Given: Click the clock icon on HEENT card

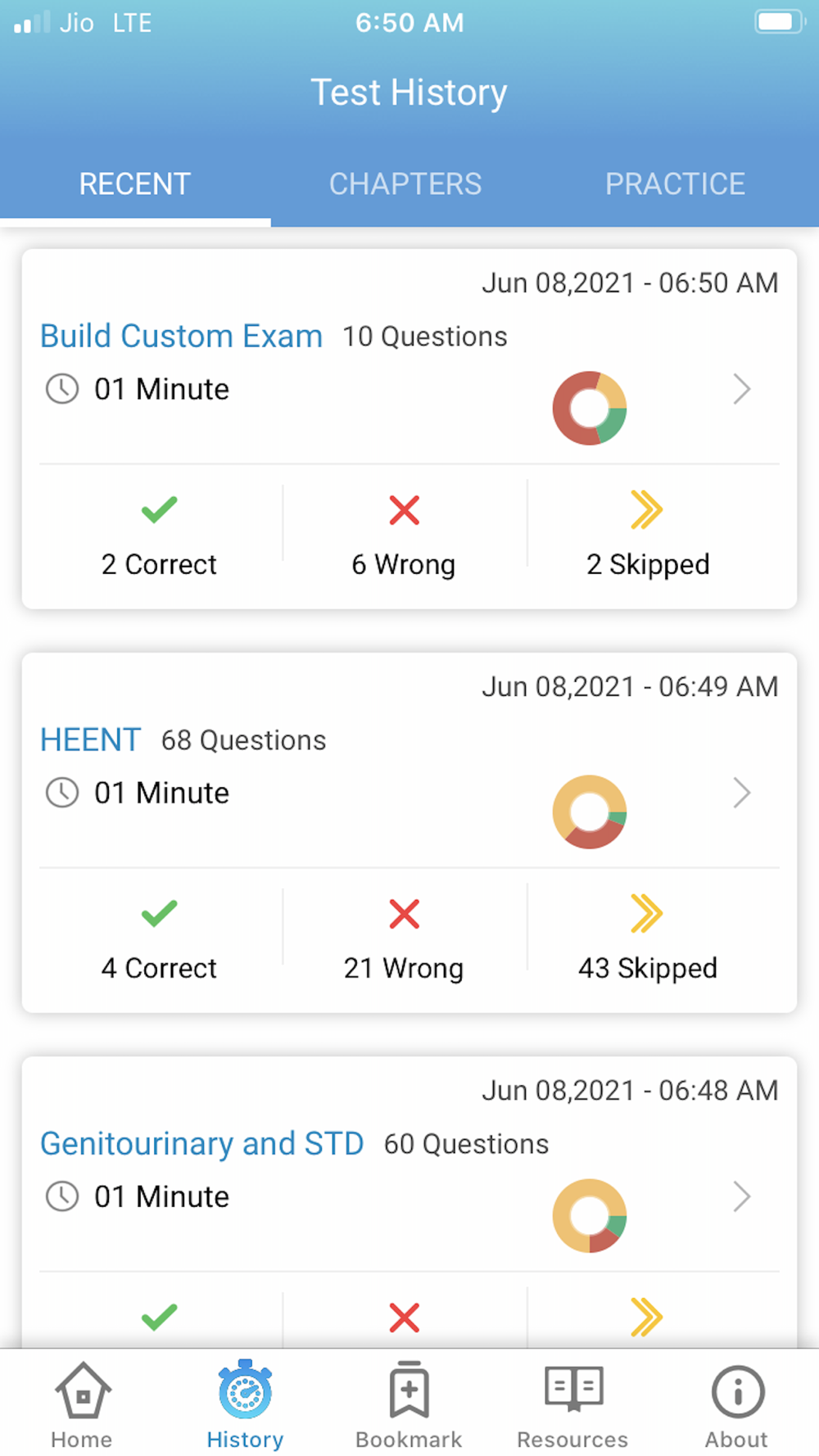Looking at the screenshot, I should coord(62,793).
